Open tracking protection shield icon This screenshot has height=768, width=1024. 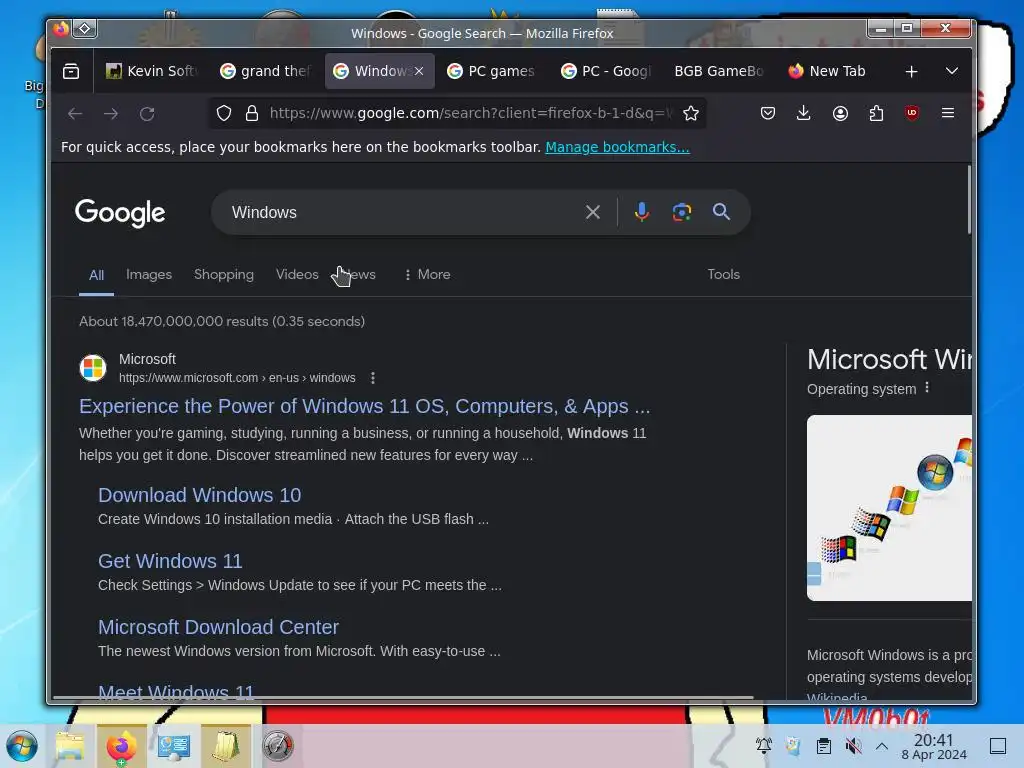pyautogui.click(x=224, y=114)
